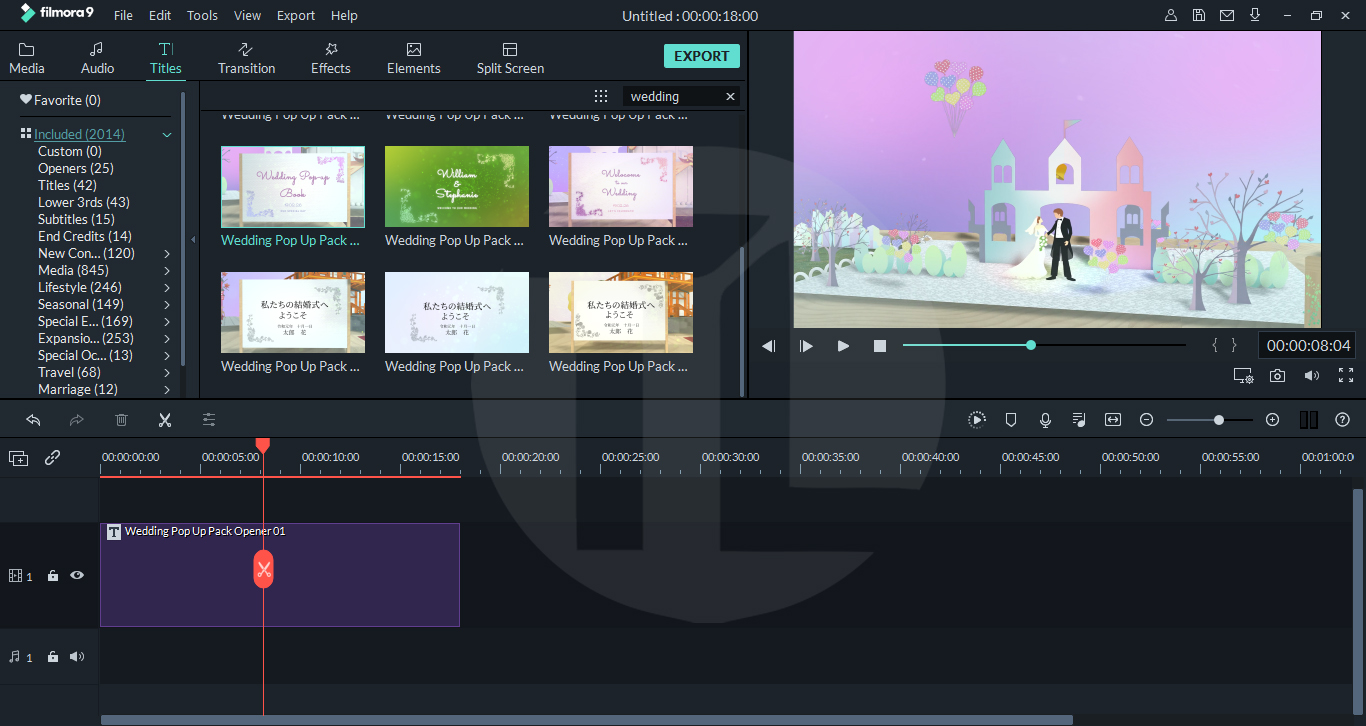
Task: Lock the Wedding title track
Action: click(x=52, y=575)
